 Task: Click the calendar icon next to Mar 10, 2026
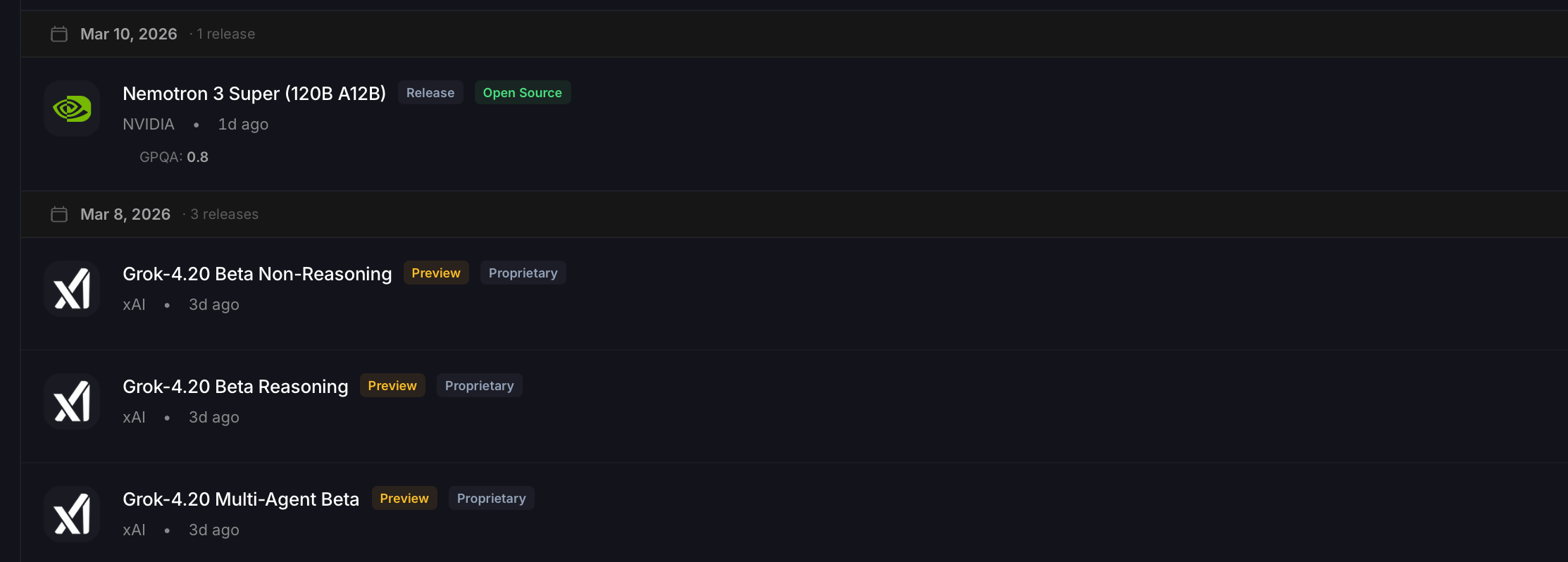[x=59, y=34]
